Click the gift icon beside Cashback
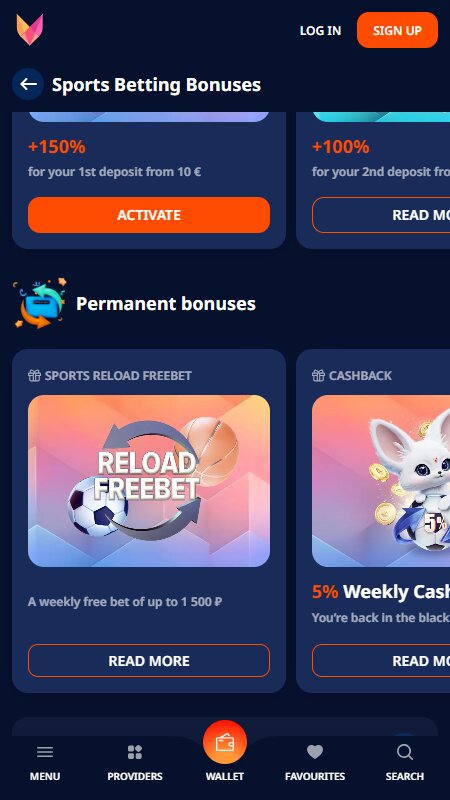 318,376
